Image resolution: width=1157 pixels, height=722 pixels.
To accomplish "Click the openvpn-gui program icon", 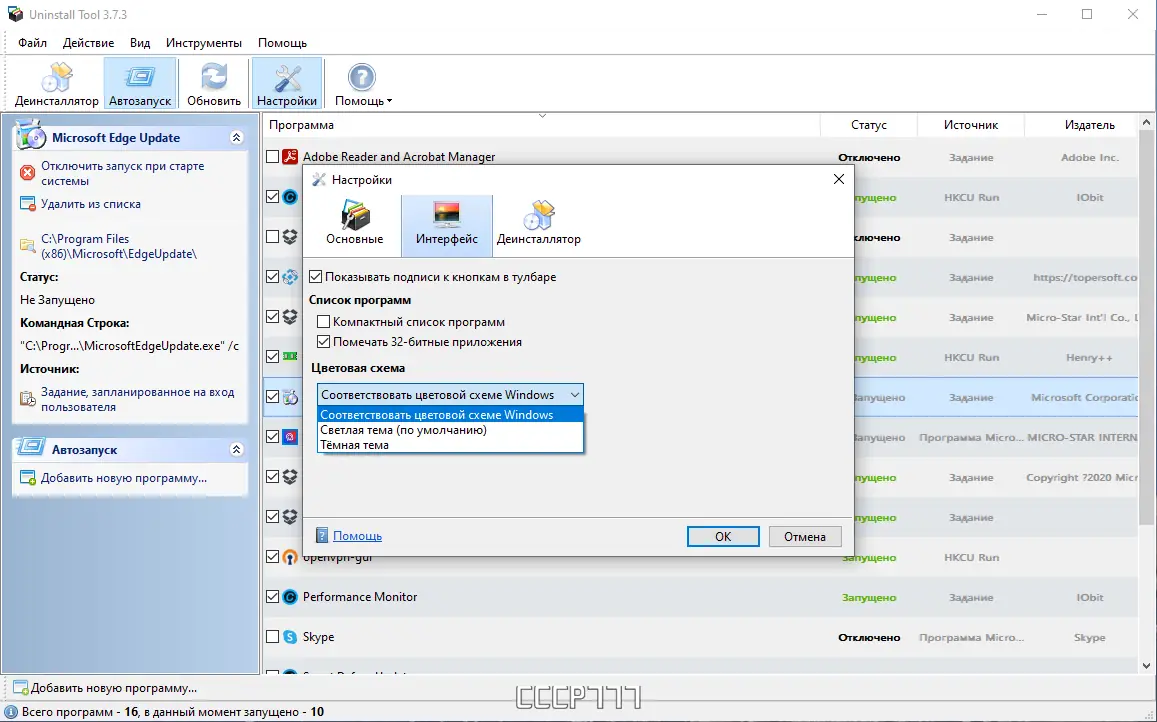I will [290, 557].
